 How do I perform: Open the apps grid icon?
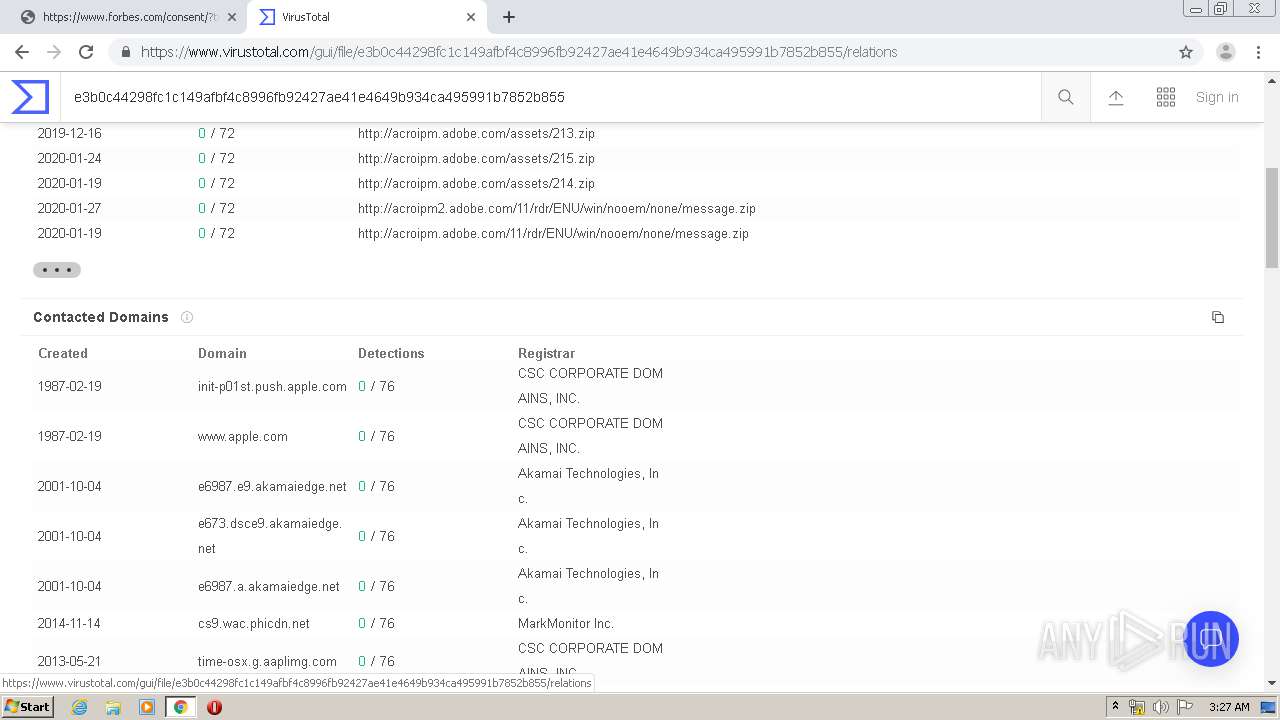pyautogui.click(x=1166, y=97)
